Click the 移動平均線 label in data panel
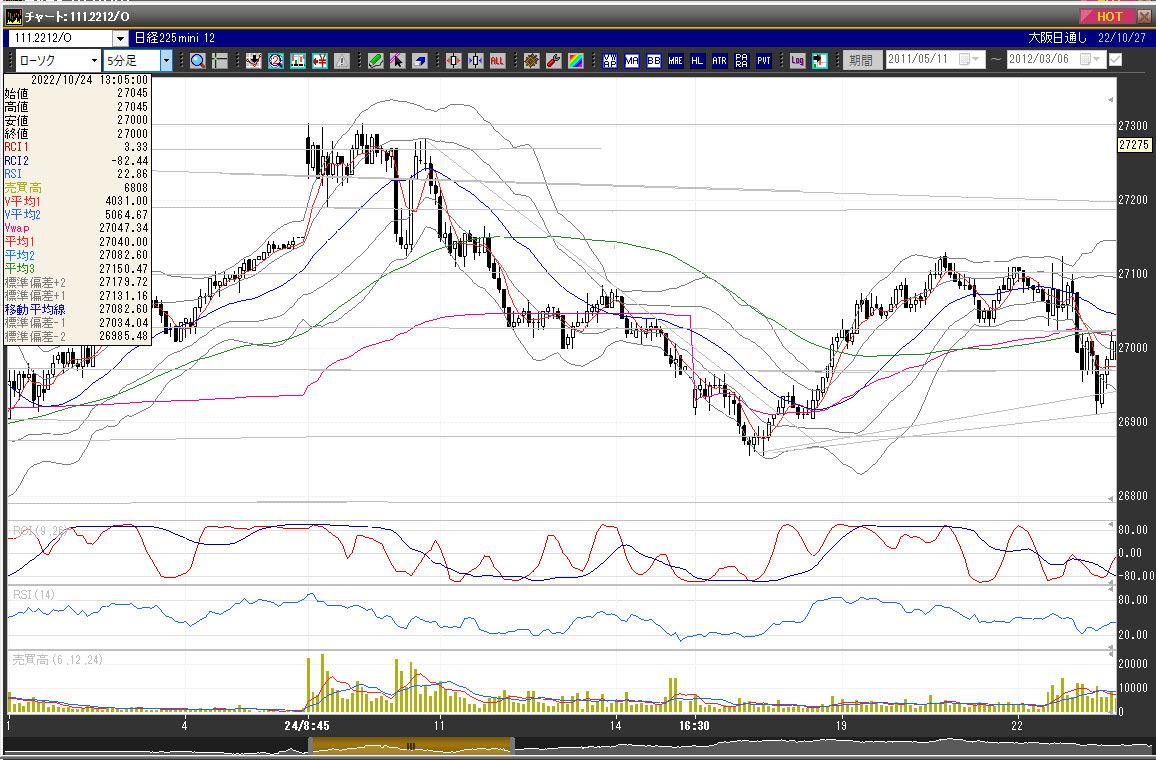1156x760 pixels. click(x=35, y=310)
